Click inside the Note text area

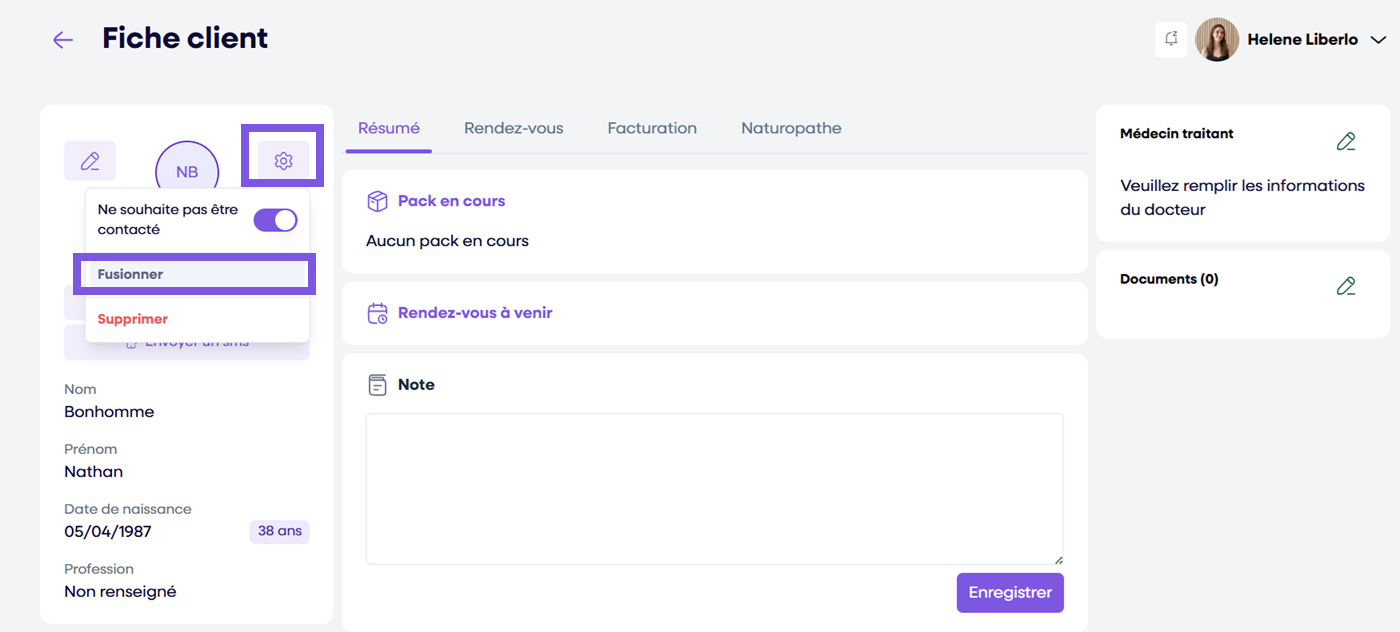[714, 489]
